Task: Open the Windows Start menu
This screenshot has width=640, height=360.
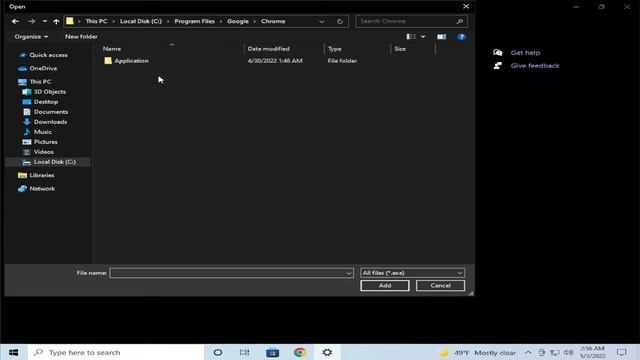Action: 13,352
